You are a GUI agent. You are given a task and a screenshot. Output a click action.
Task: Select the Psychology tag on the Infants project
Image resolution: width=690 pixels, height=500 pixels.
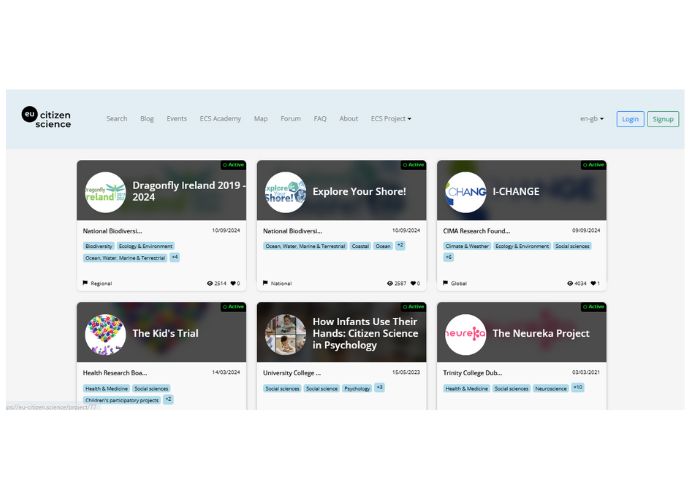357,388
